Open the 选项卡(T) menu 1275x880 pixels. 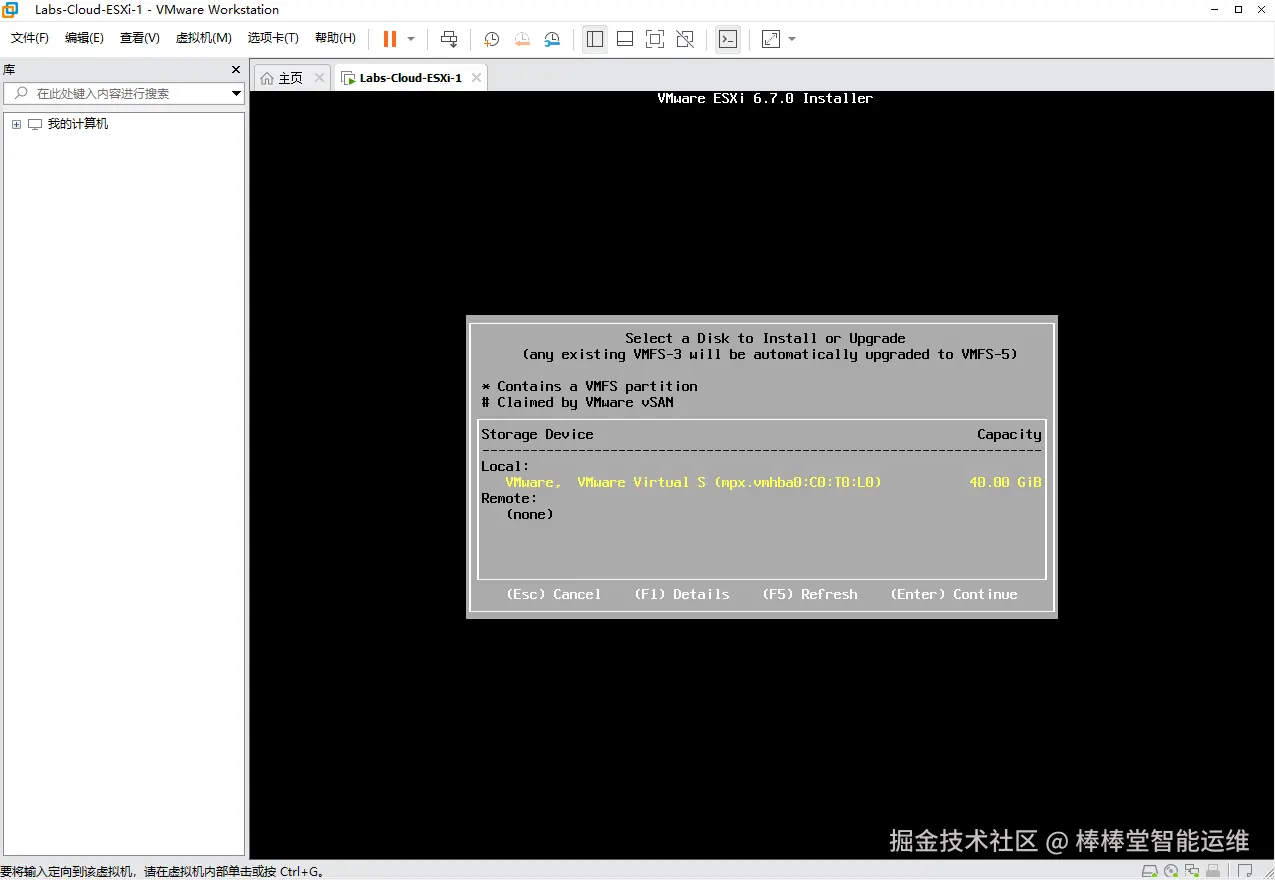coord(273,38)
